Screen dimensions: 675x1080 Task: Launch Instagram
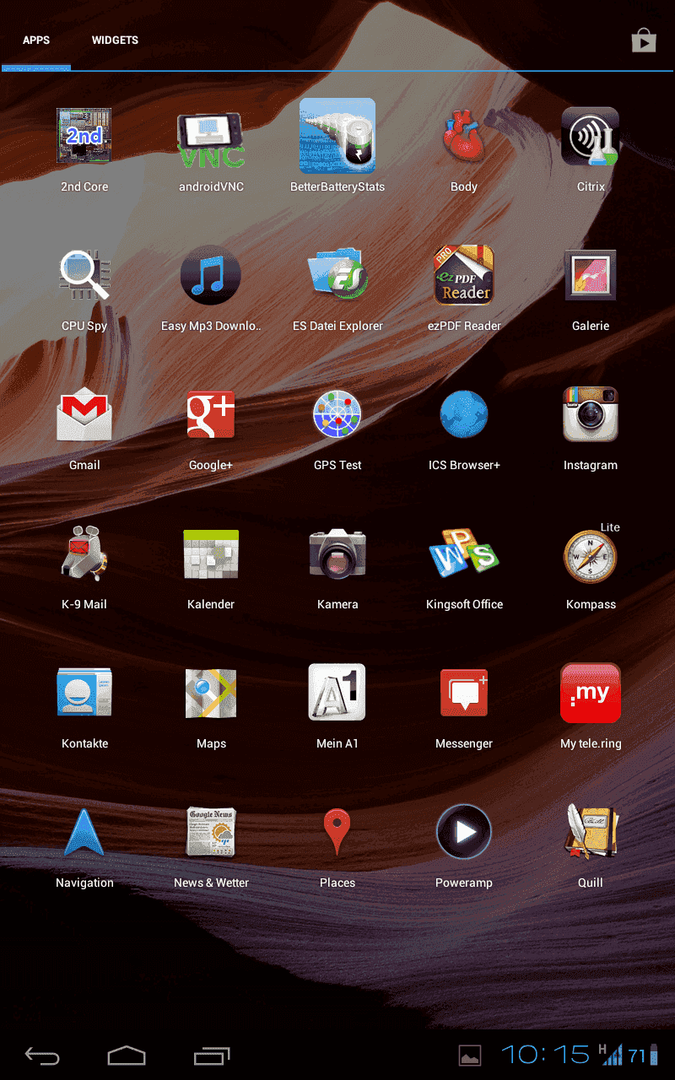pyautogui.click(x=590, y=415)
